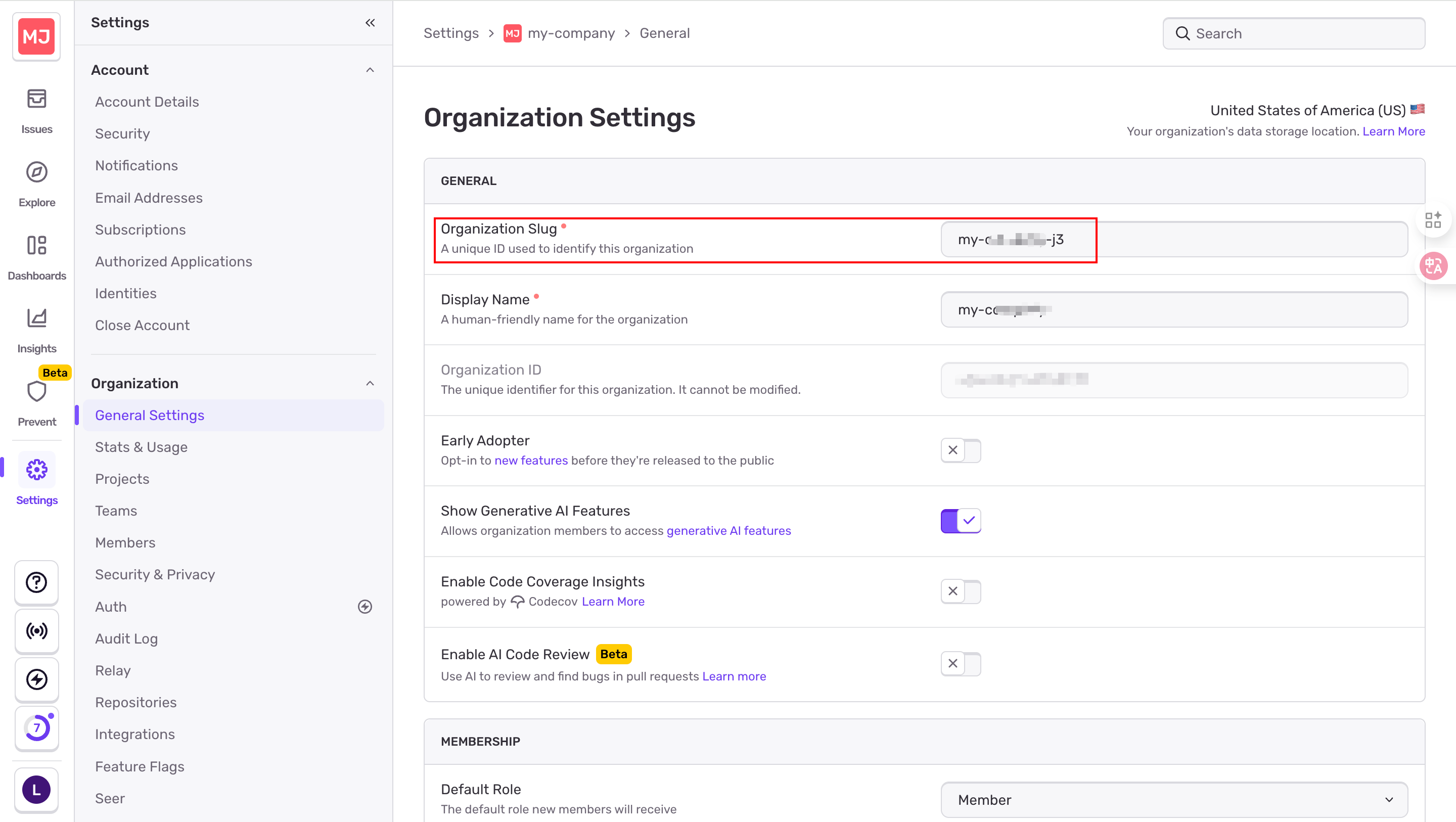This screenshot has height=822, width=1456.
Task: Click the floating grid apps icon
Action: (1433, 220)
